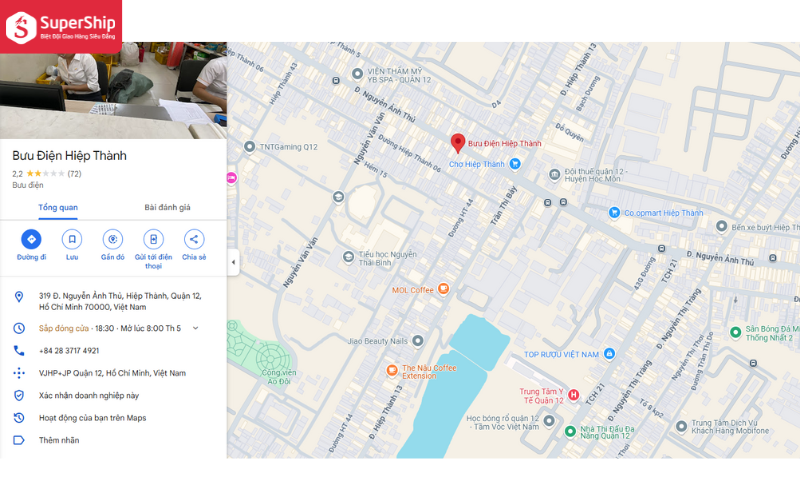Screen dimensions: 800x500
Task: Open the (72) reviews count link
Action: pos(74,173)
